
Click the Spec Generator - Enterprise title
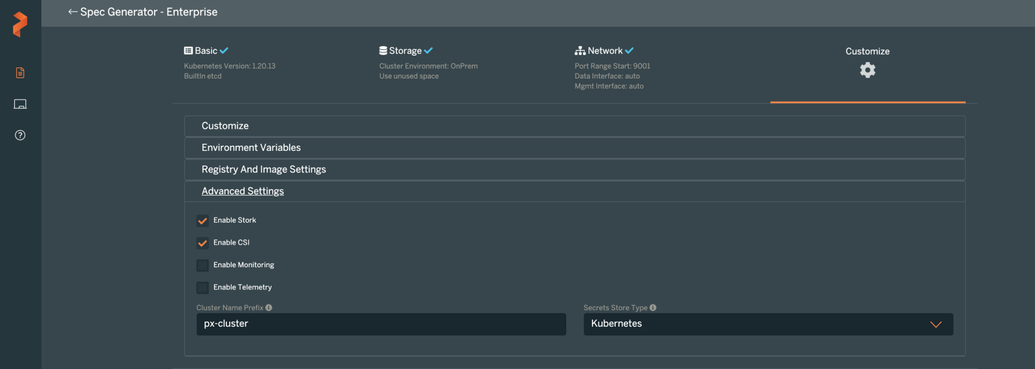tap(149, 12)
